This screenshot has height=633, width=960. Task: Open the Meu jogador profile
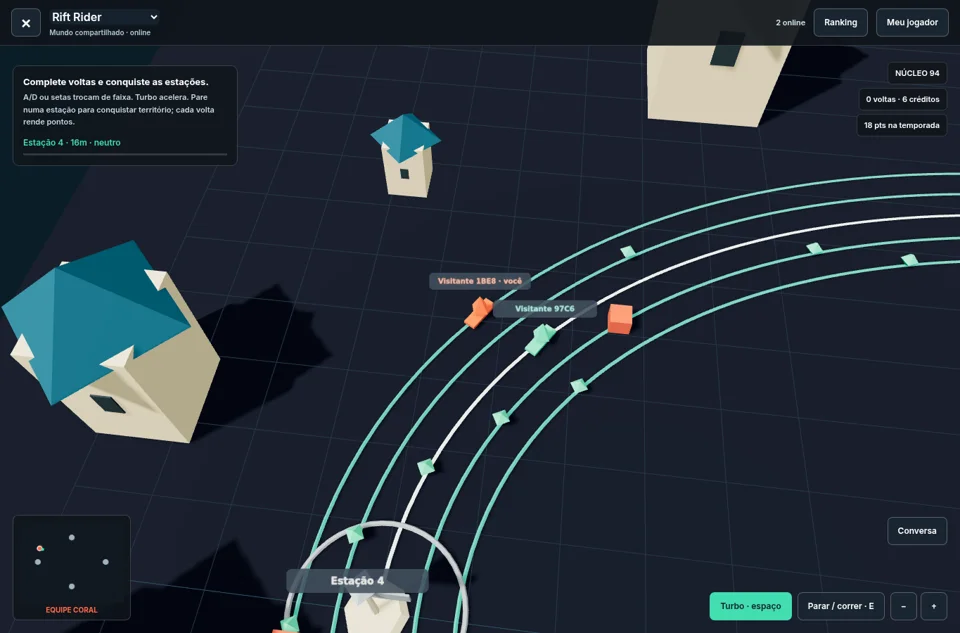(912, 23)
